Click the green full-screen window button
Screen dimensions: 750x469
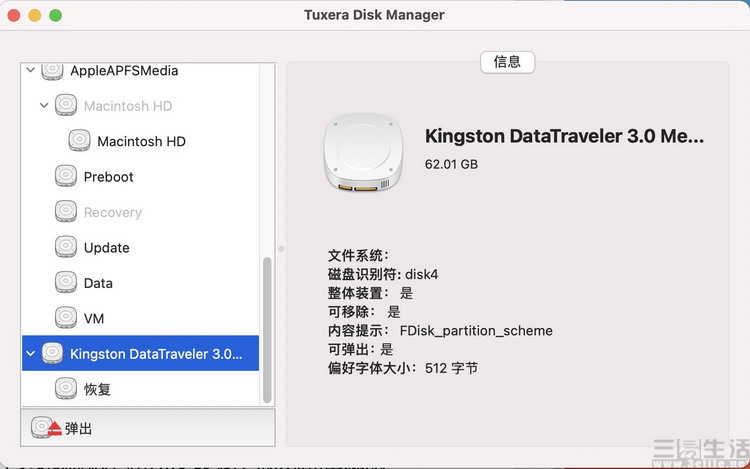55,15
